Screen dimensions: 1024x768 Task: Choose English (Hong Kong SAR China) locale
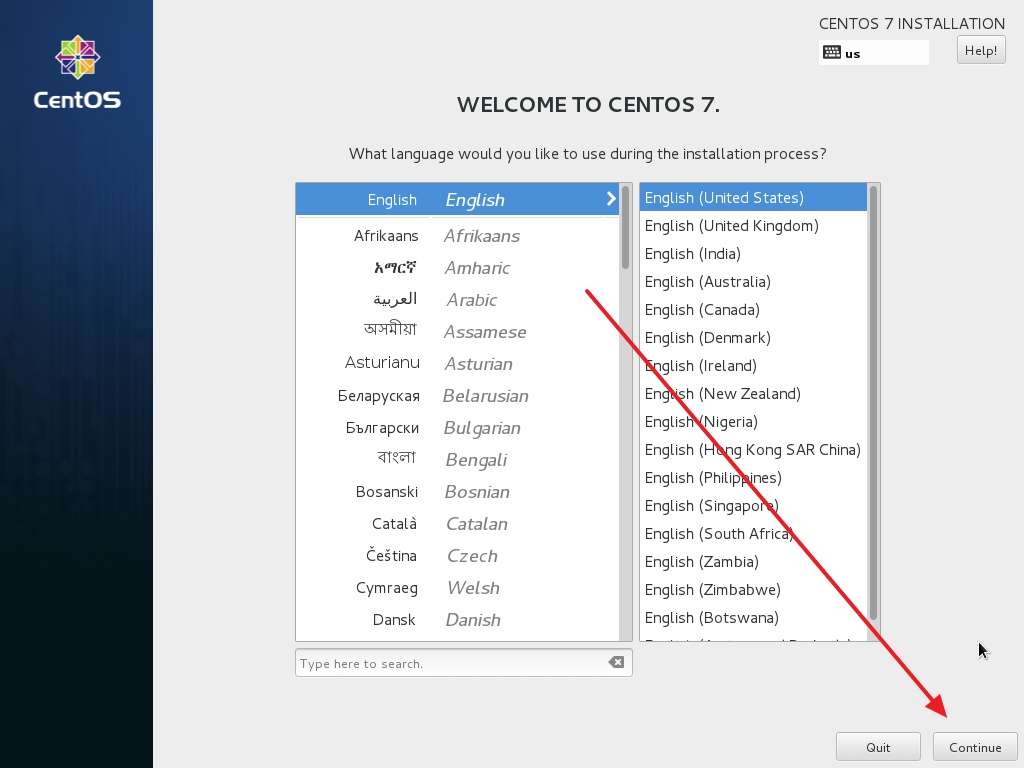(x=754, y=450)
